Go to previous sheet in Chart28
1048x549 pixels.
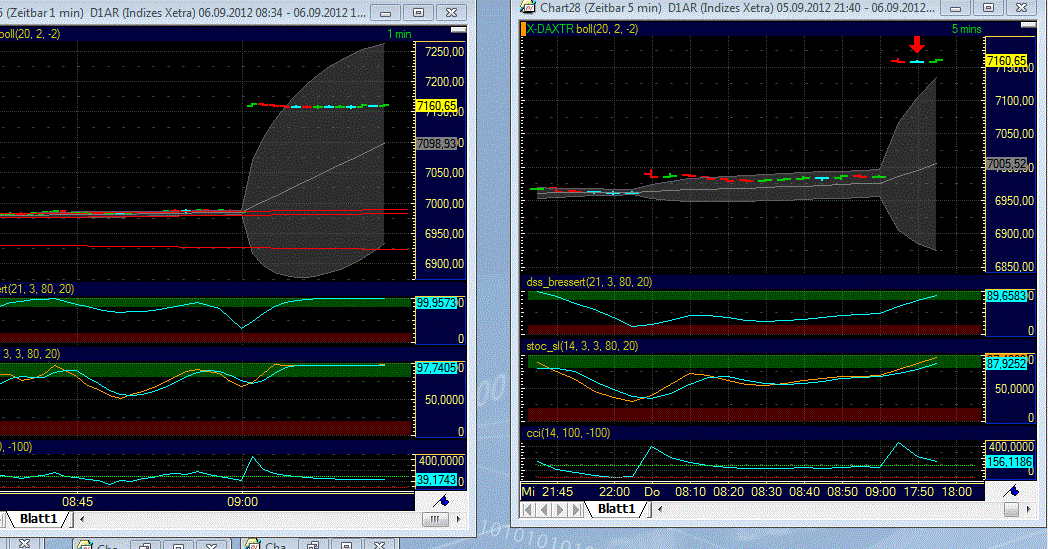(x=544, y=510)
